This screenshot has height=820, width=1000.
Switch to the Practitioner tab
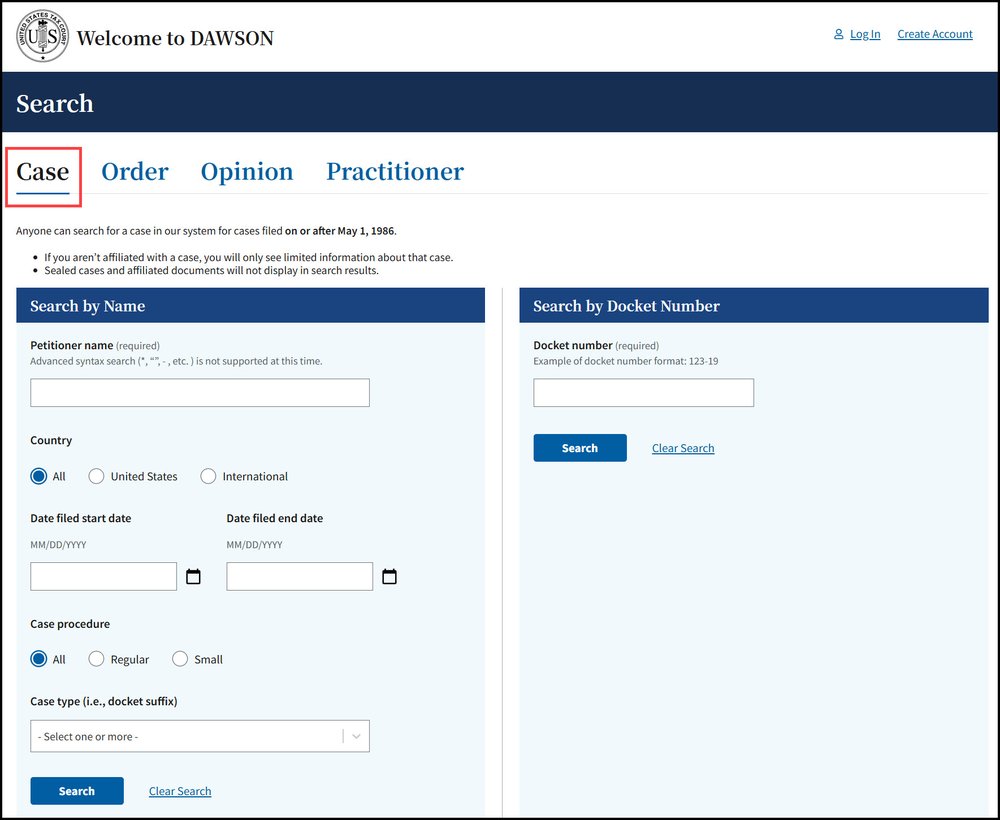point(394,171)
